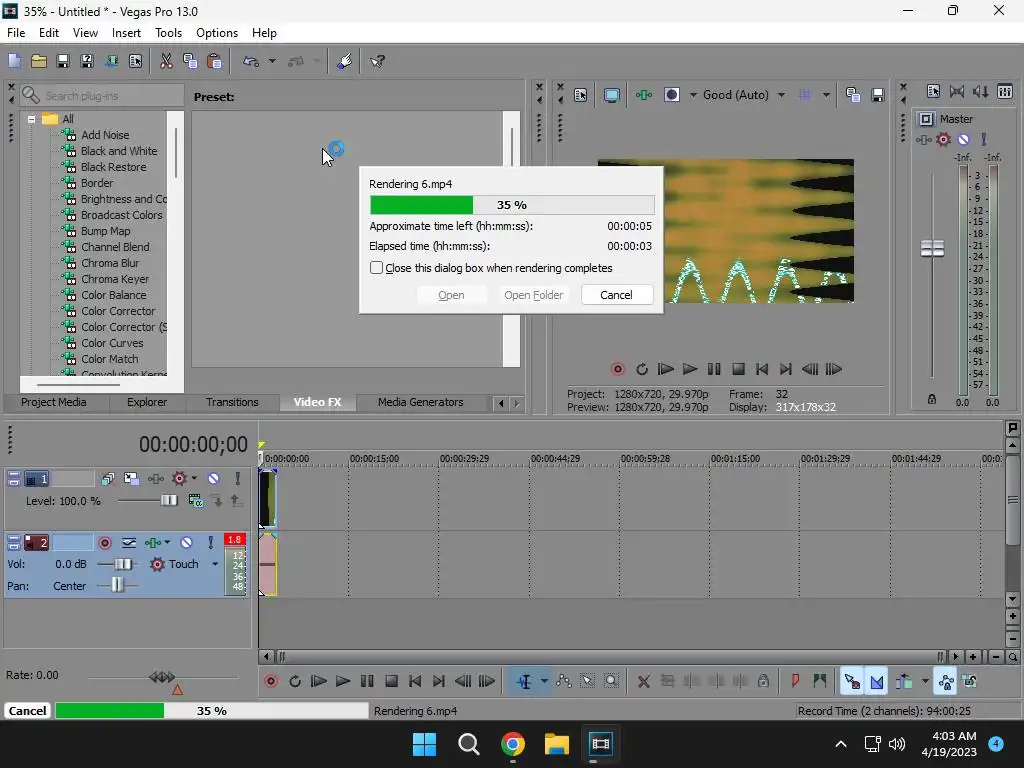1024x768 pixels.
Task: Switch to the Transitions tab
Action: point(232,402)
